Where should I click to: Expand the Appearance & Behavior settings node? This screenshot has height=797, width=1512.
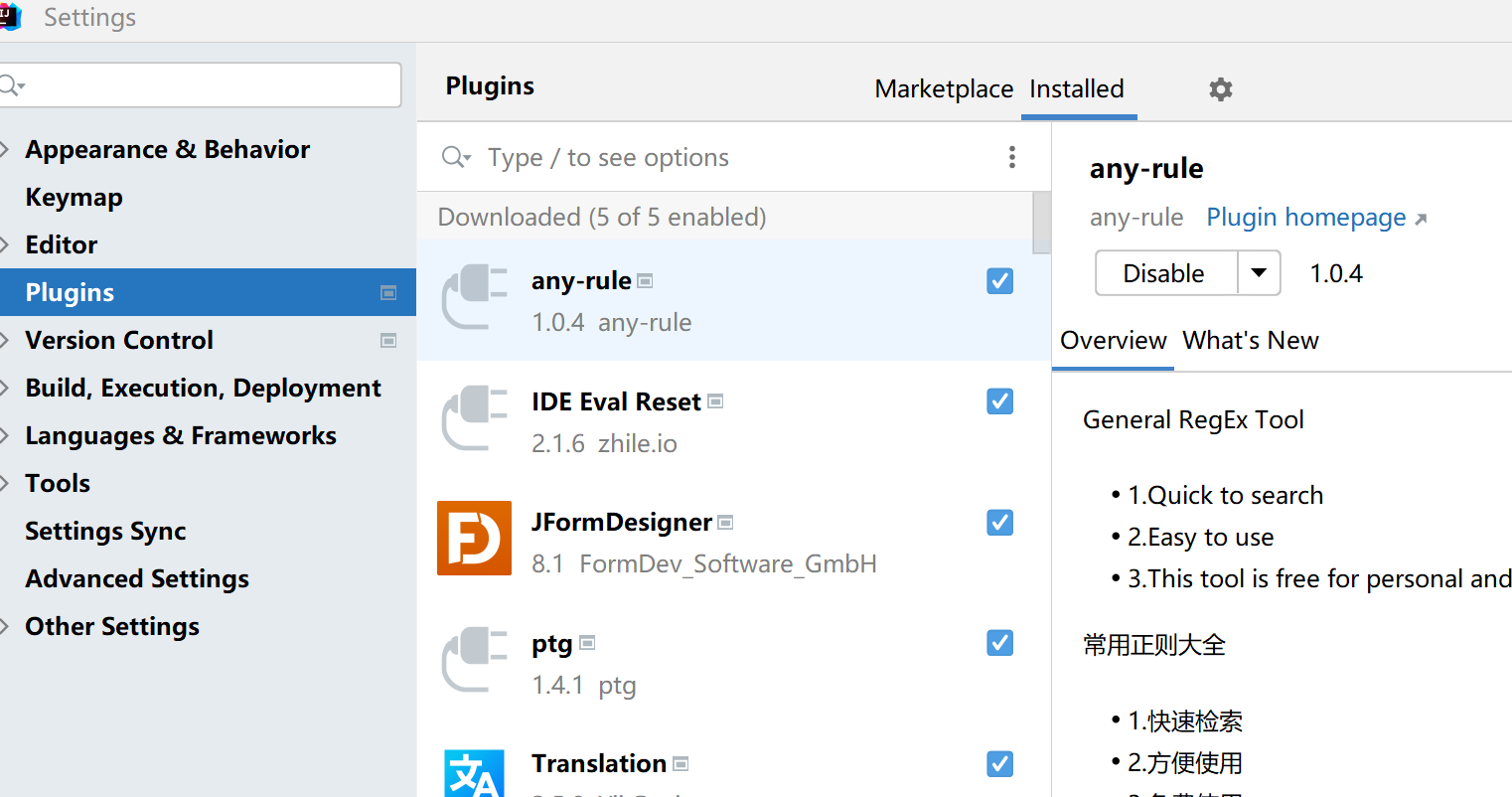coord(5,149)
